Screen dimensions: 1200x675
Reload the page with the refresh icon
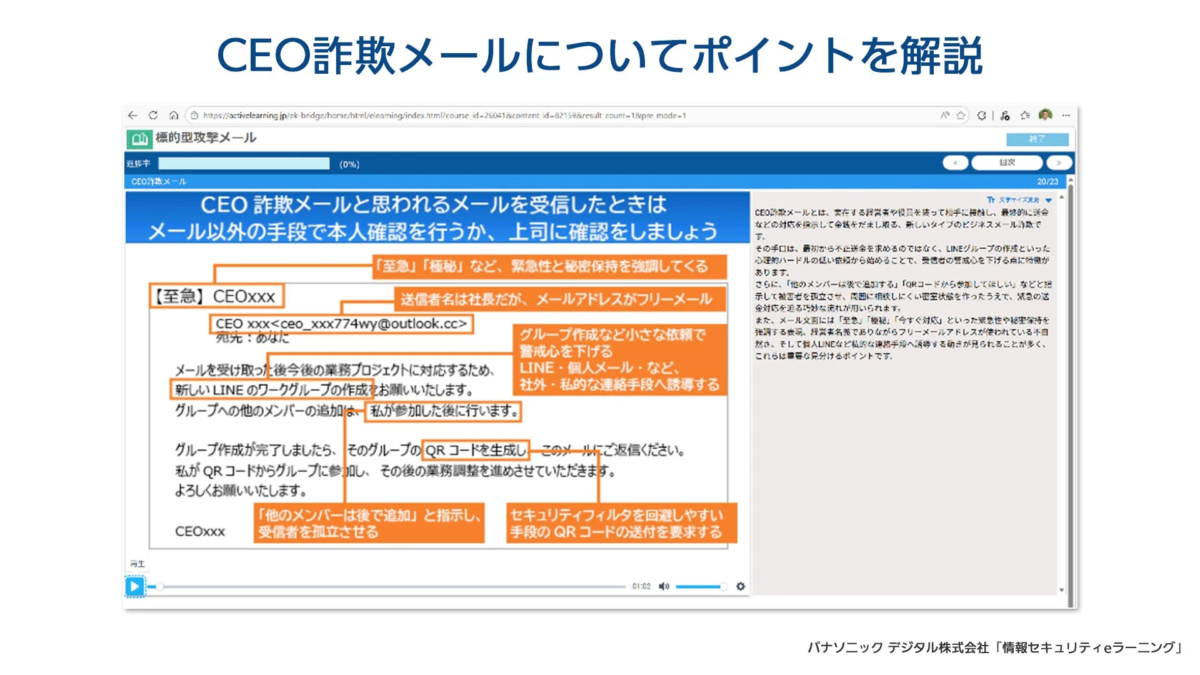153,115
